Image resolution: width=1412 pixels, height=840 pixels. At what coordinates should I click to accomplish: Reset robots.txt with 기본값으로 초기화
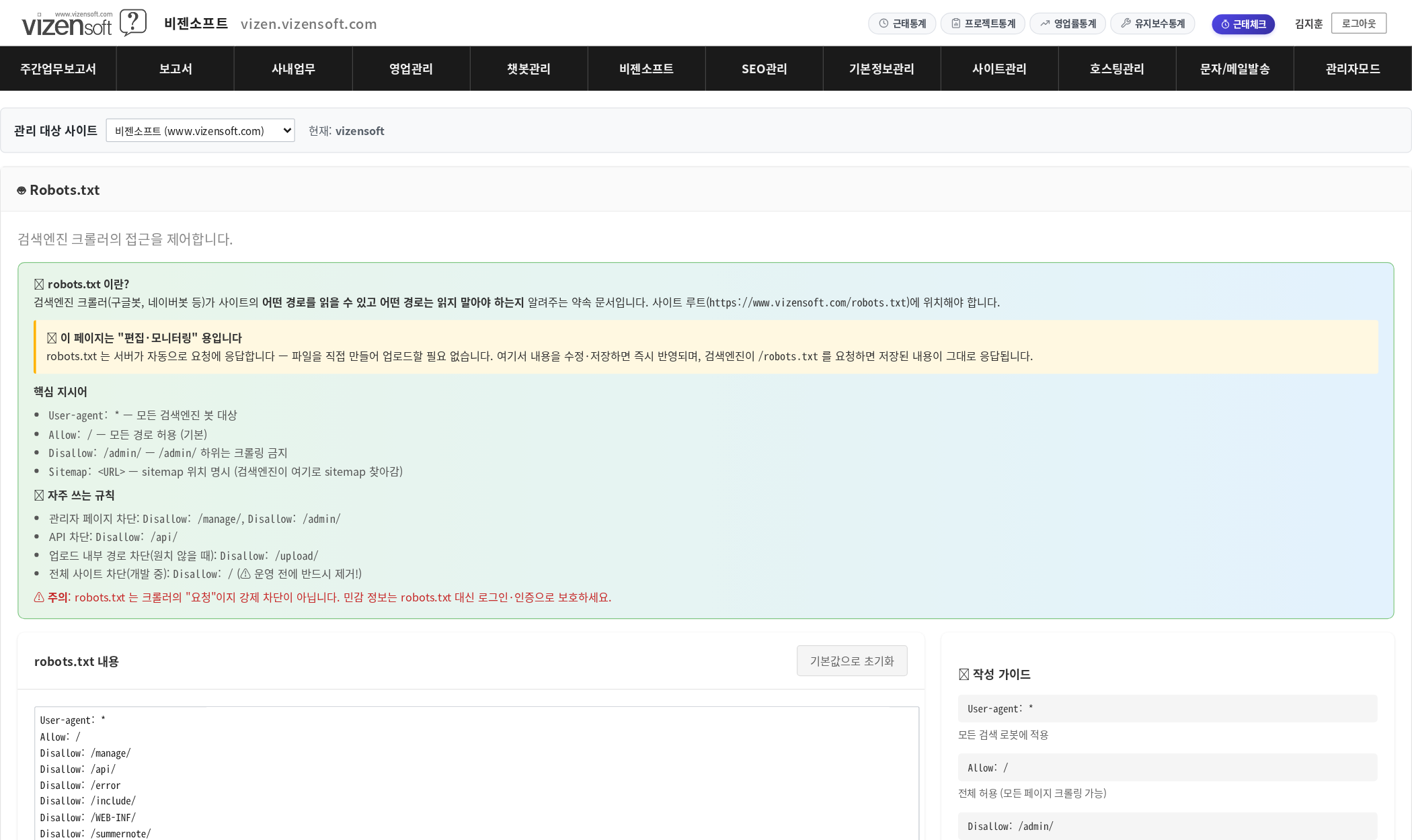click(x=852, y=661)
